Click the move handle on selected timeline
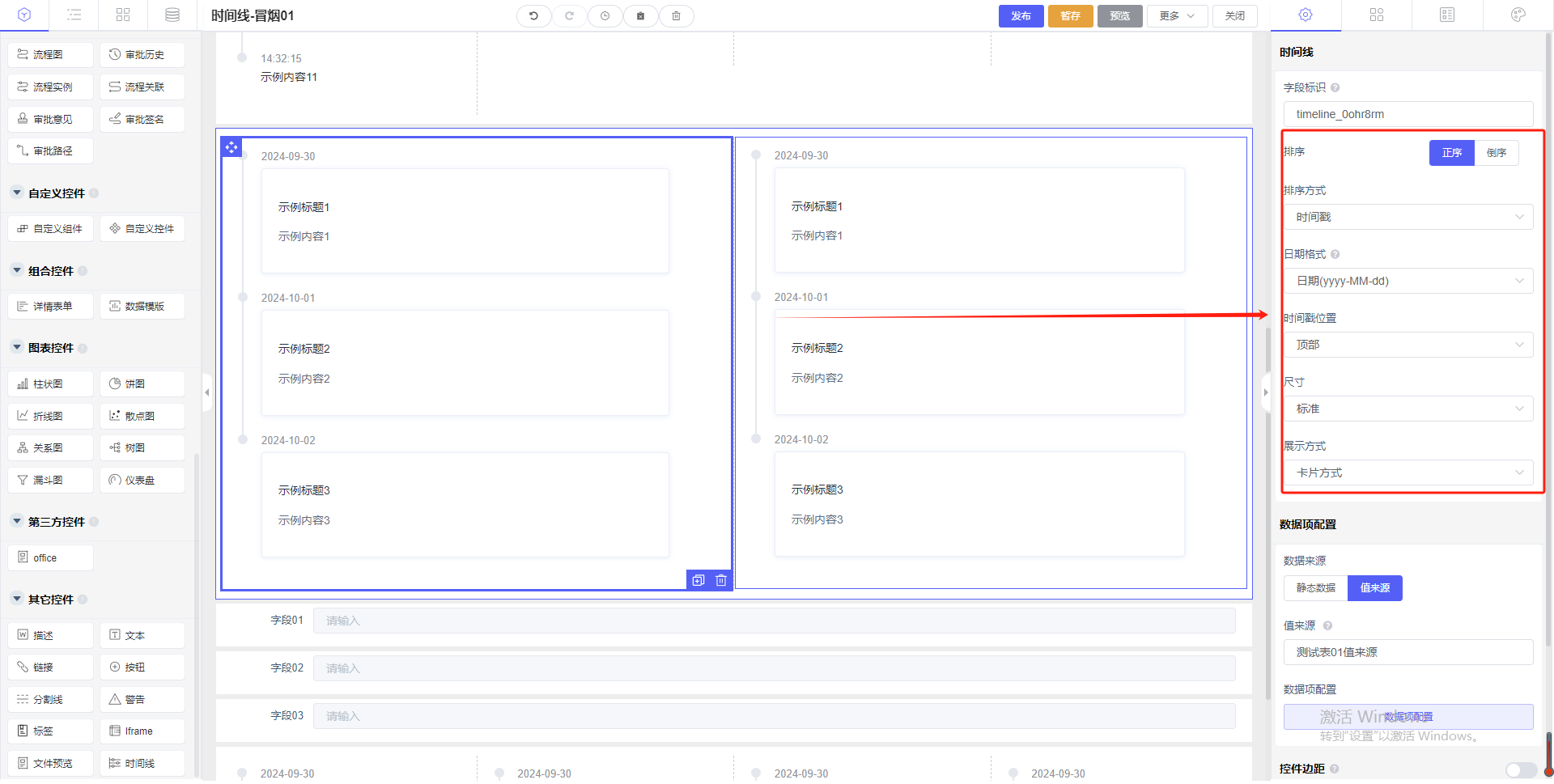1554x784 pixels. click(231, 147)
